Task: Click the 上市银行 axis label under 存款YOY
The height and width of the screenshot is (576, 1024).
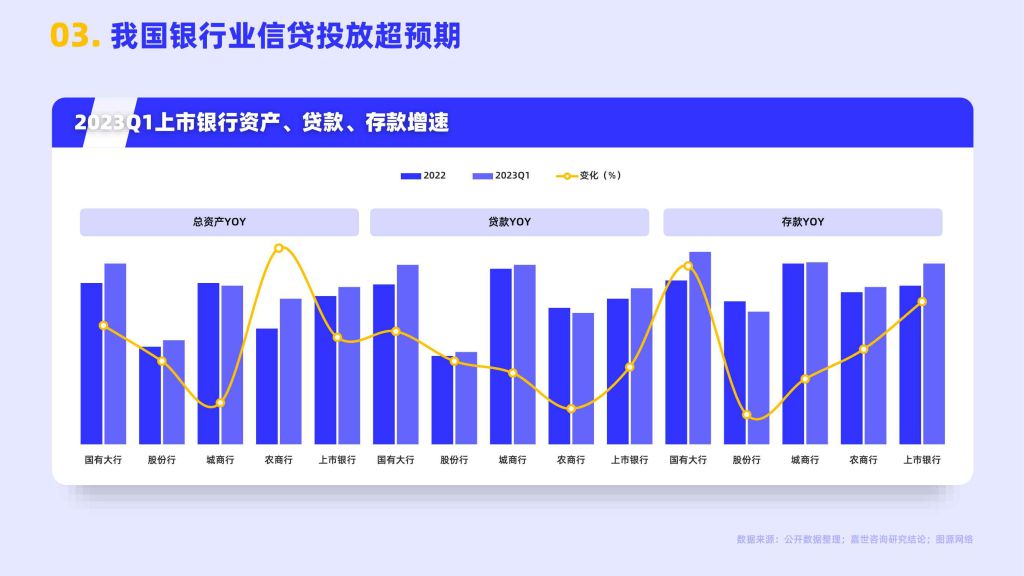Action: point(922,460)
